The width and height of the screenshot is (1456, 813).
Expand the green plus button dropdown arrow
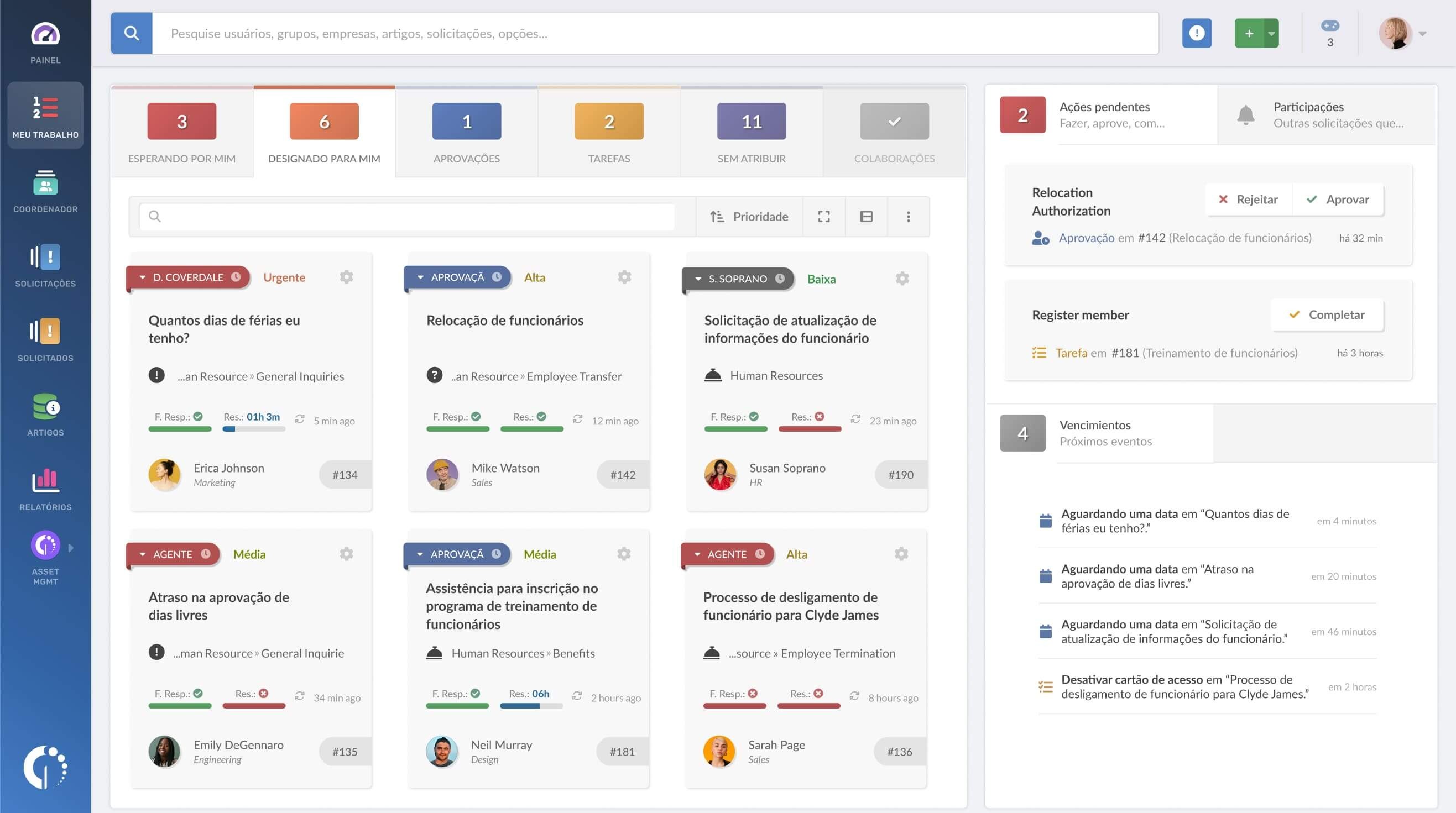click(1271, 33)
